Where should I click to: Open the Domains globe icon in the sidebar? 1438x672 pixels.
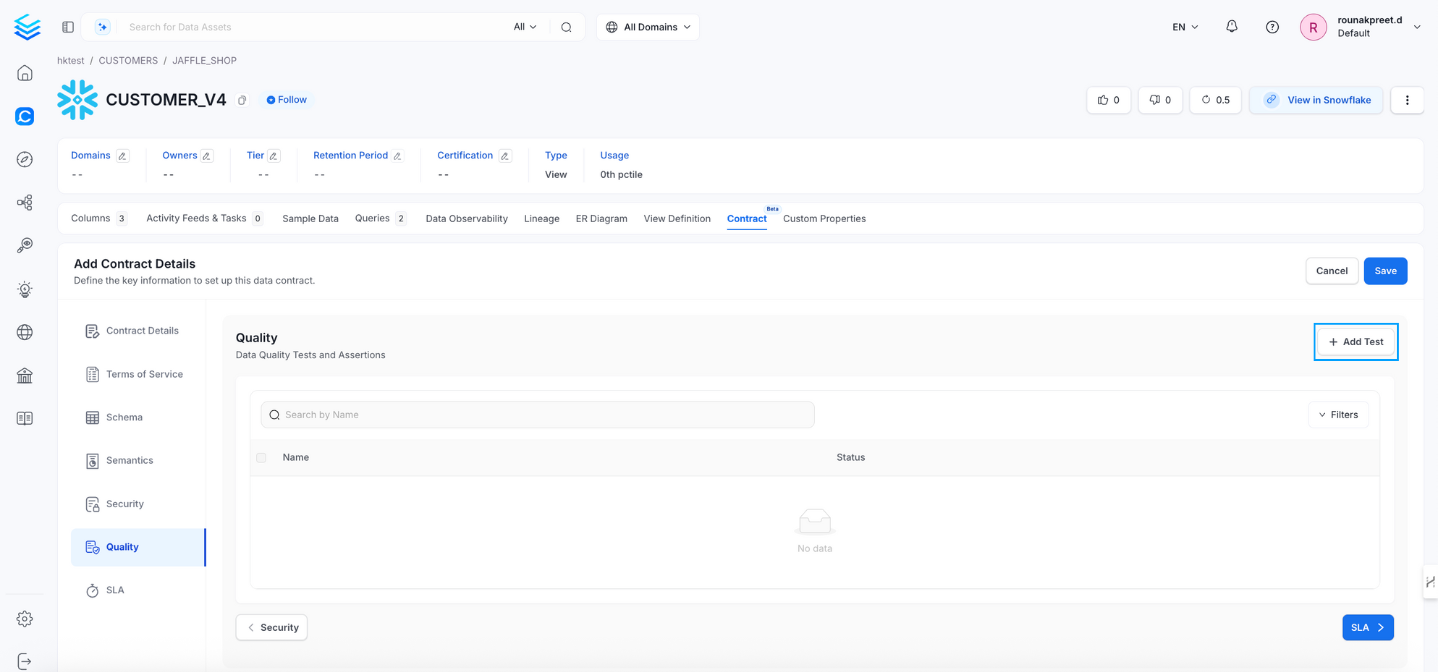pyautogui.click(x=25, y=332)
